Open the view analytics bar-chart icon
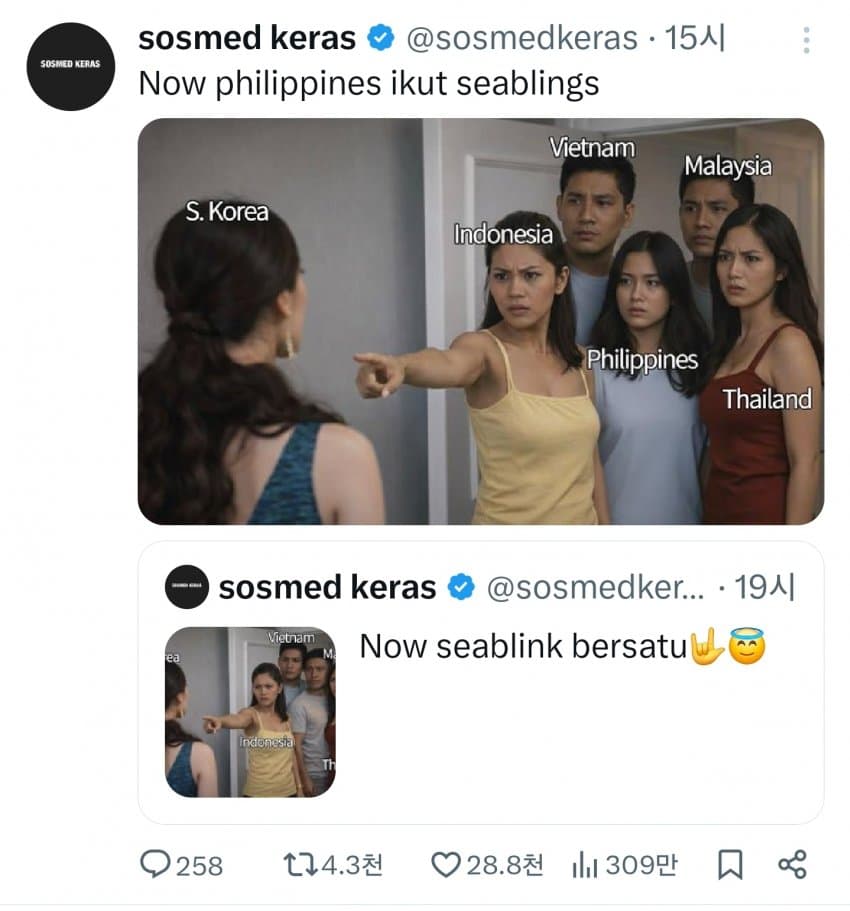Viewport: 850px width, 911px height. [x=584, y=864]
